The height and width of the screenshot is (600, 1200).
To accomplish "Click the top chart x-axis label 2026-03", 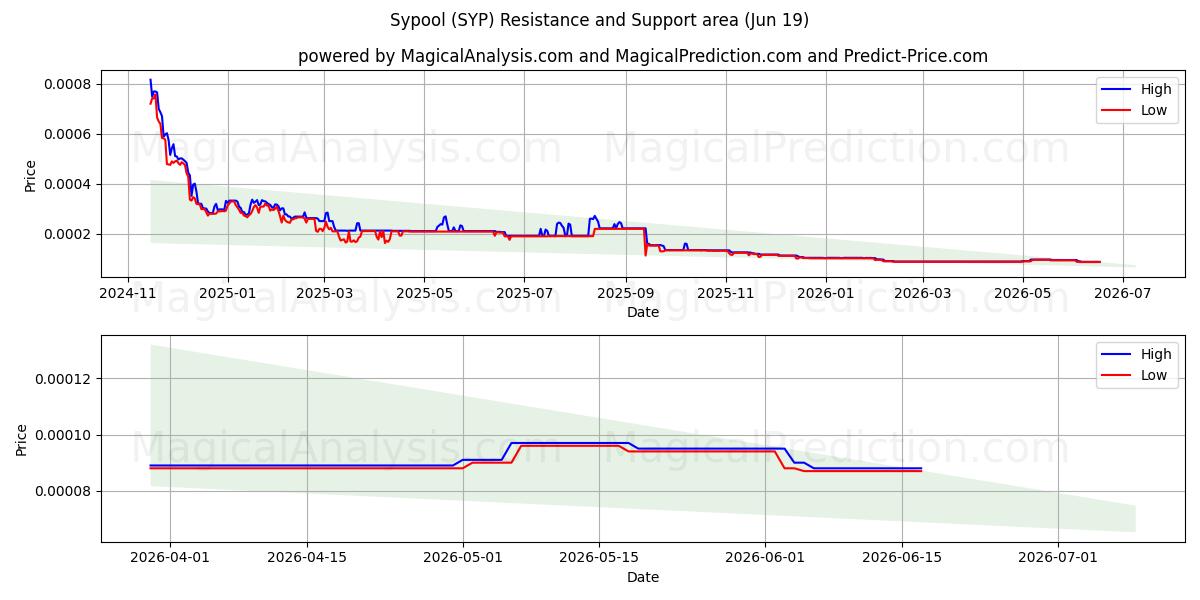I will [x=922, y=293].
